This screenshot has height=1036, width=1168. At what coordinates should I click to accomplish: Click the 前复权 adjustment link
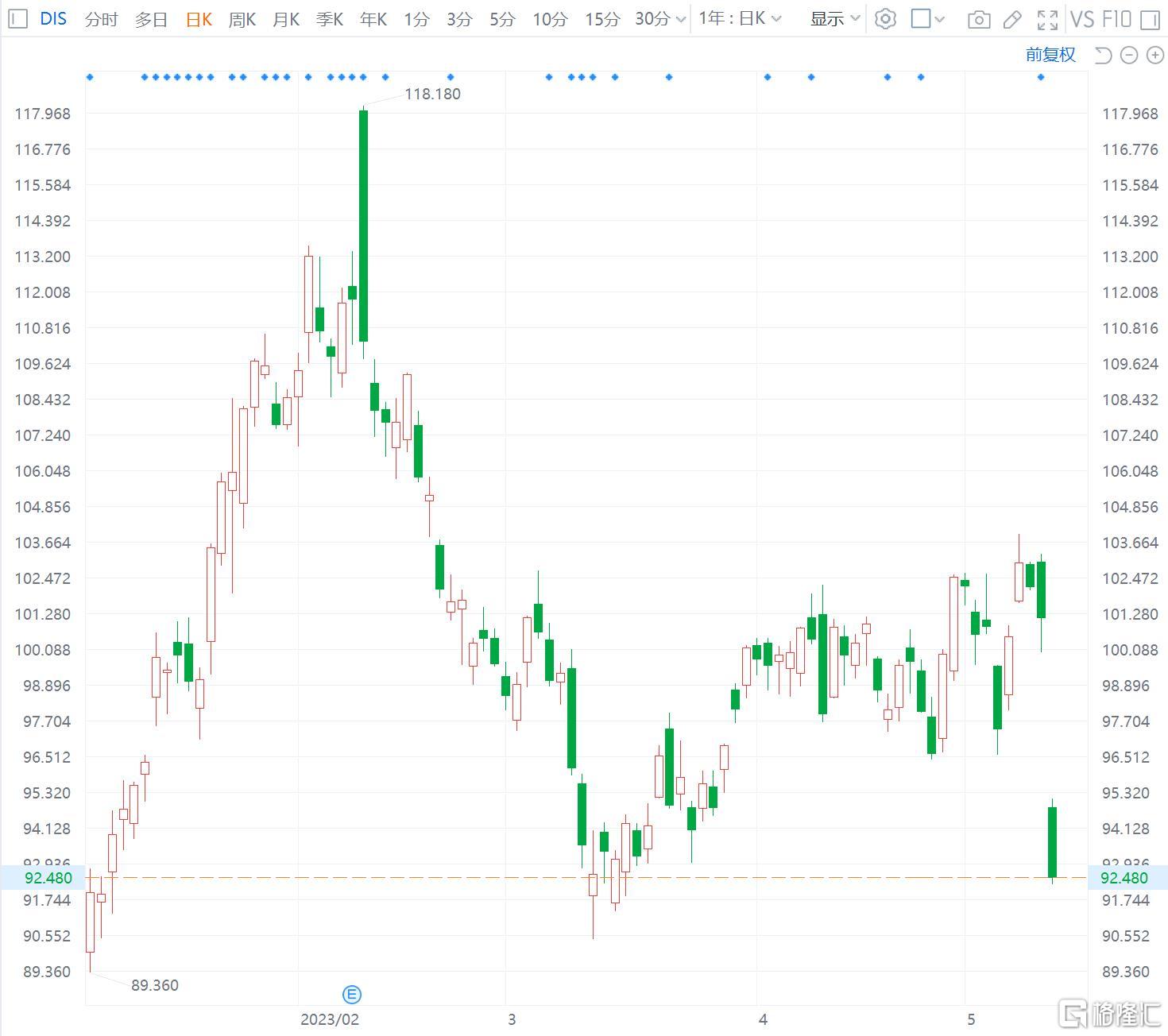(x=1050, y=54)
